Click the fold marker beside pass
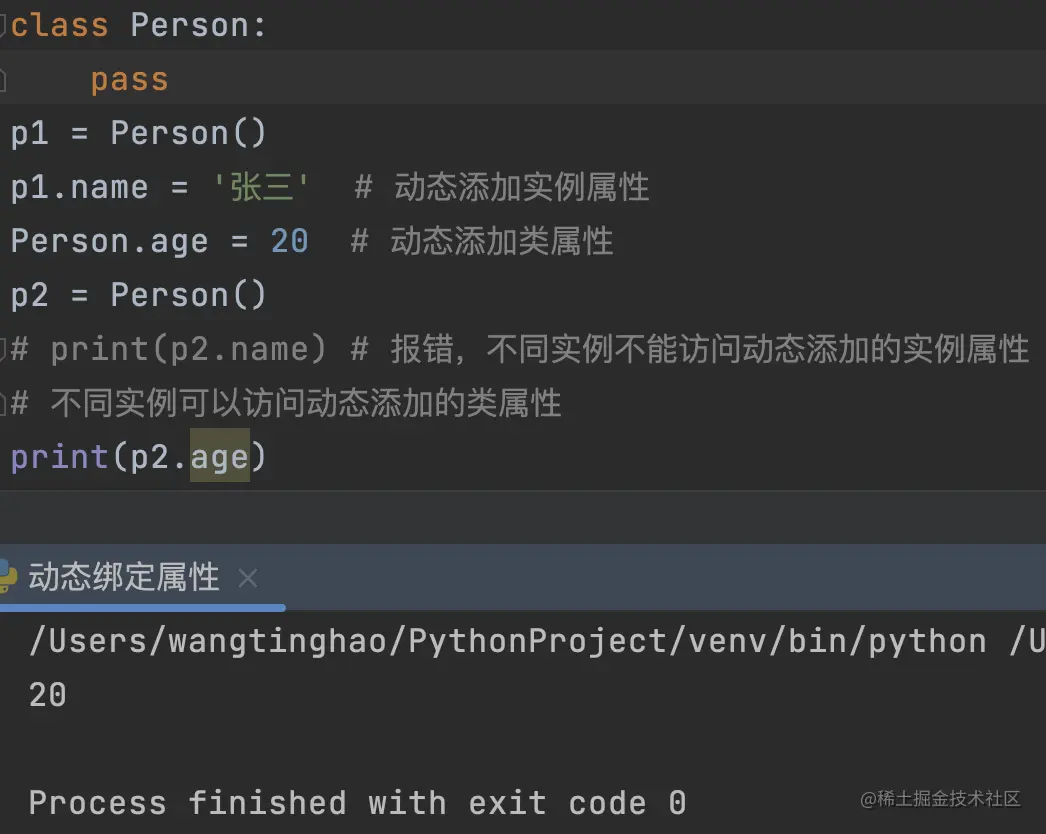1046x834 pixels. (3, 79)
